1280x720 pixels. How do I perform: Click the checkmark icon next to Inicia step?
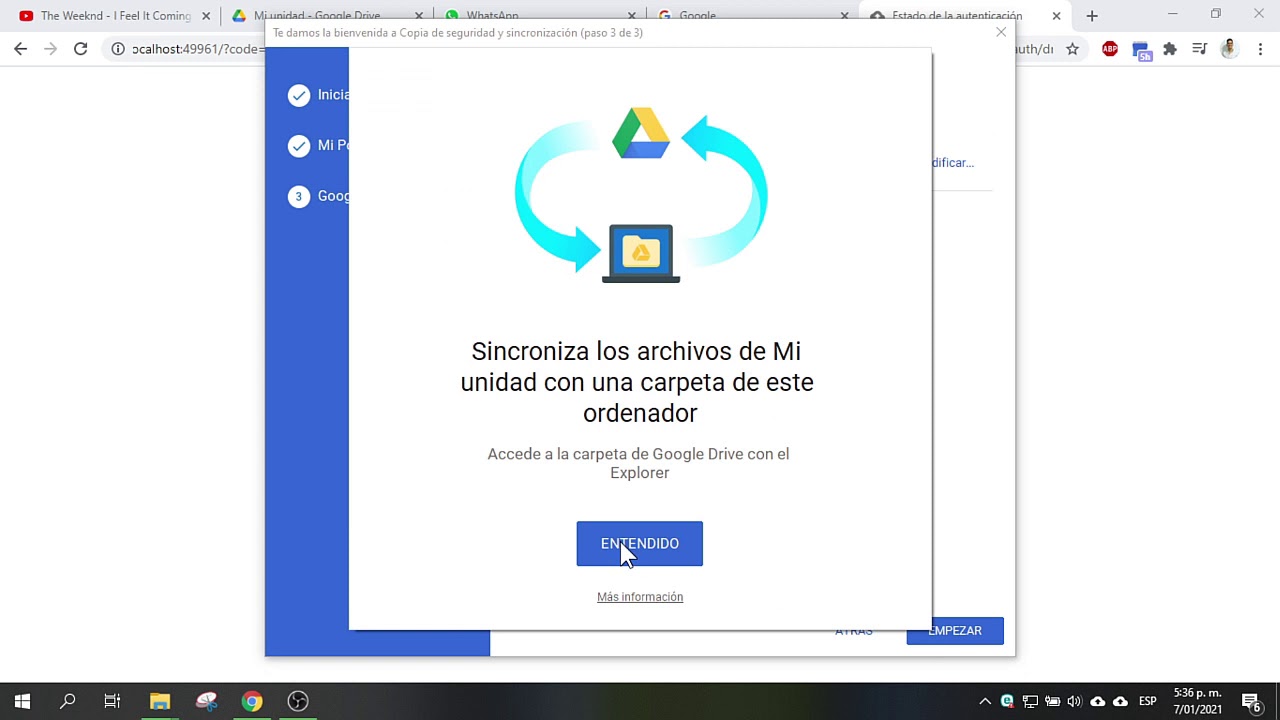coord(299,95)
